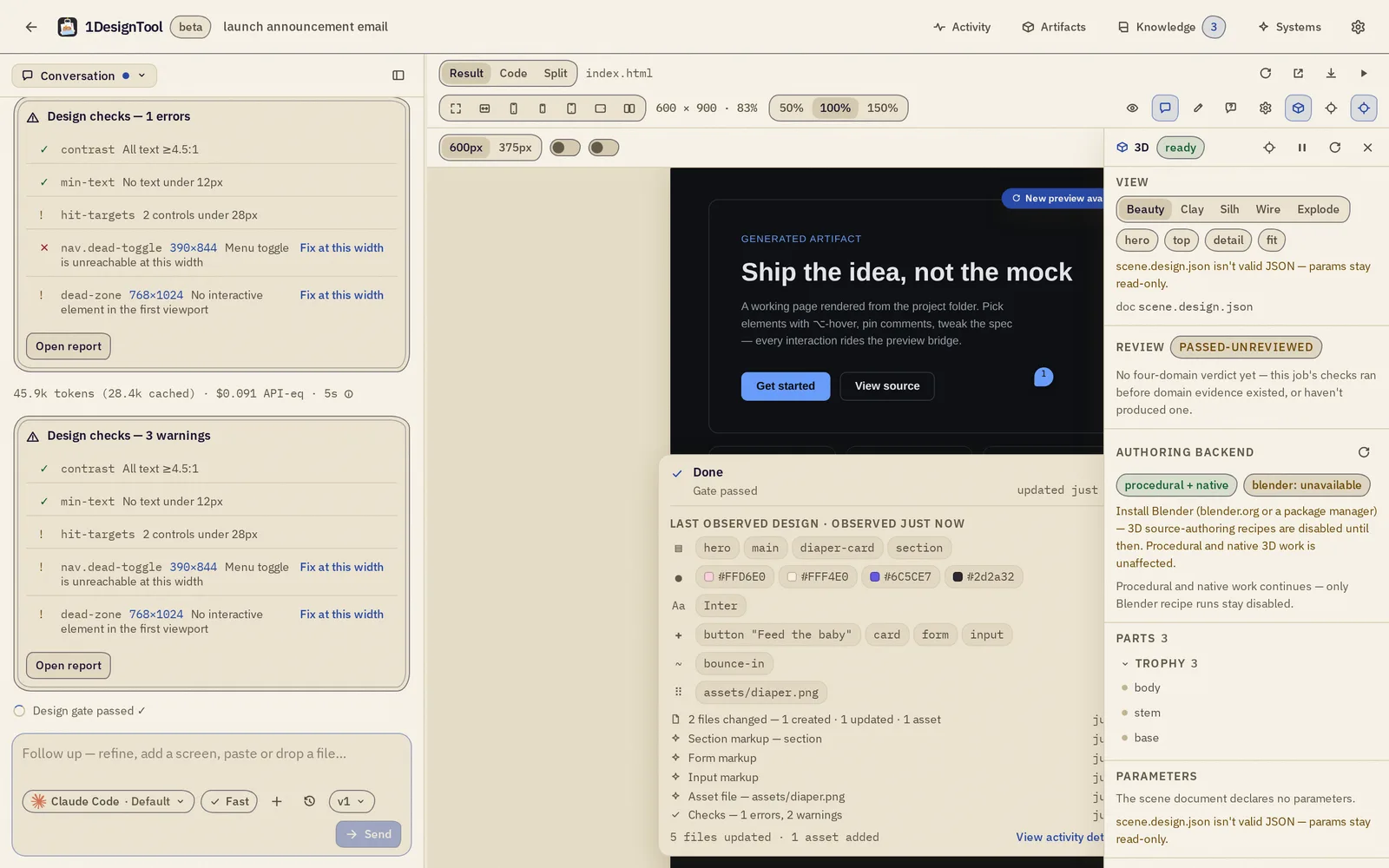
Task: Open the question comment icon
Action: (x=1231, y=108)
